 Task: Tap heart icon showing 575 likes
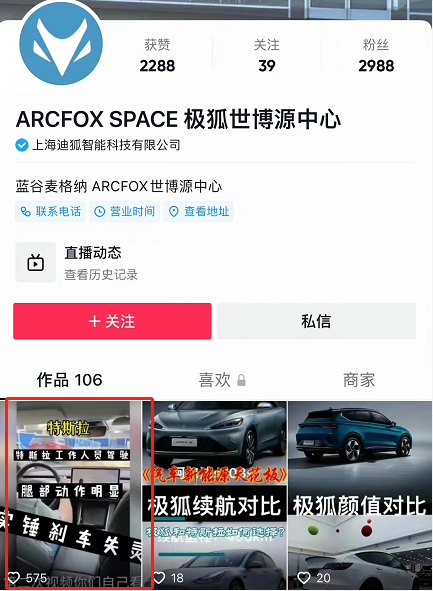coord(14,577)
